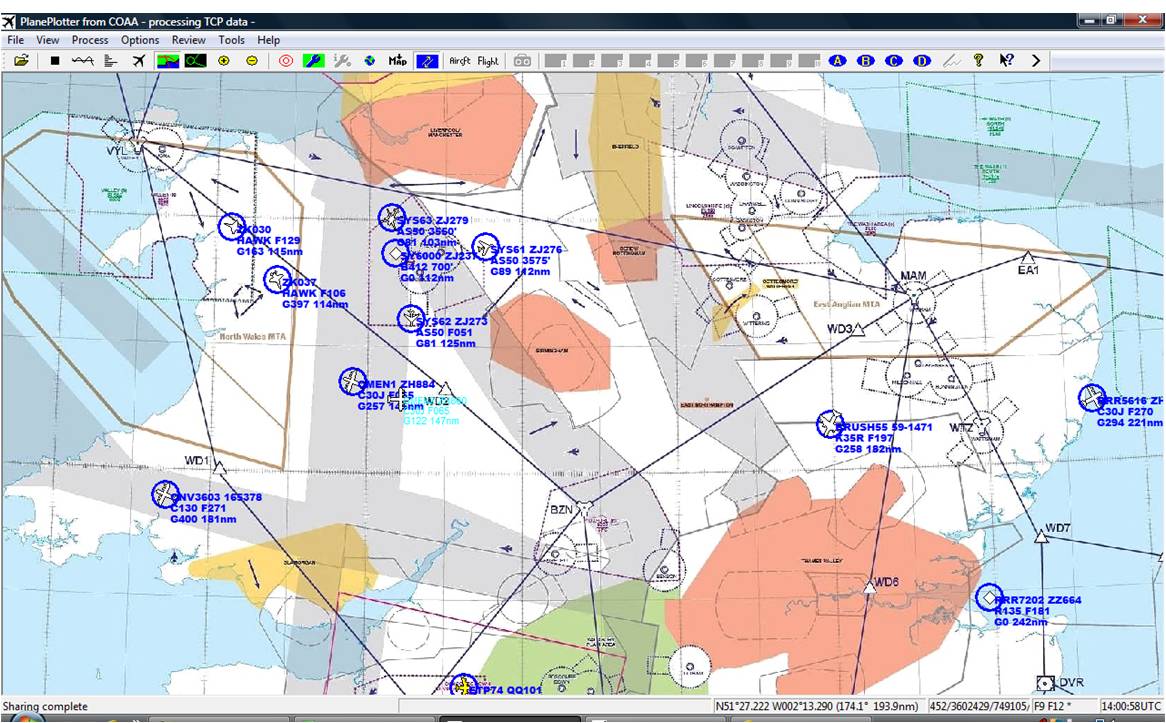Select quick chart slot 9
This screenshot has height=723, width=1166.
pyautogui.click(x=781, y=61)
